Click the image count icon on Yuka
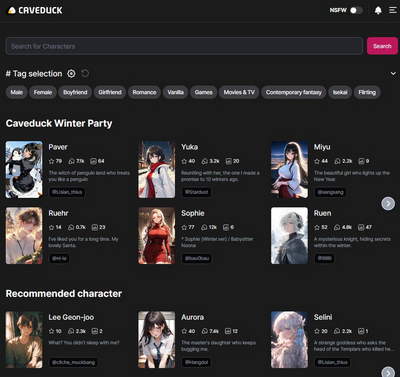 tap(228, 161)
